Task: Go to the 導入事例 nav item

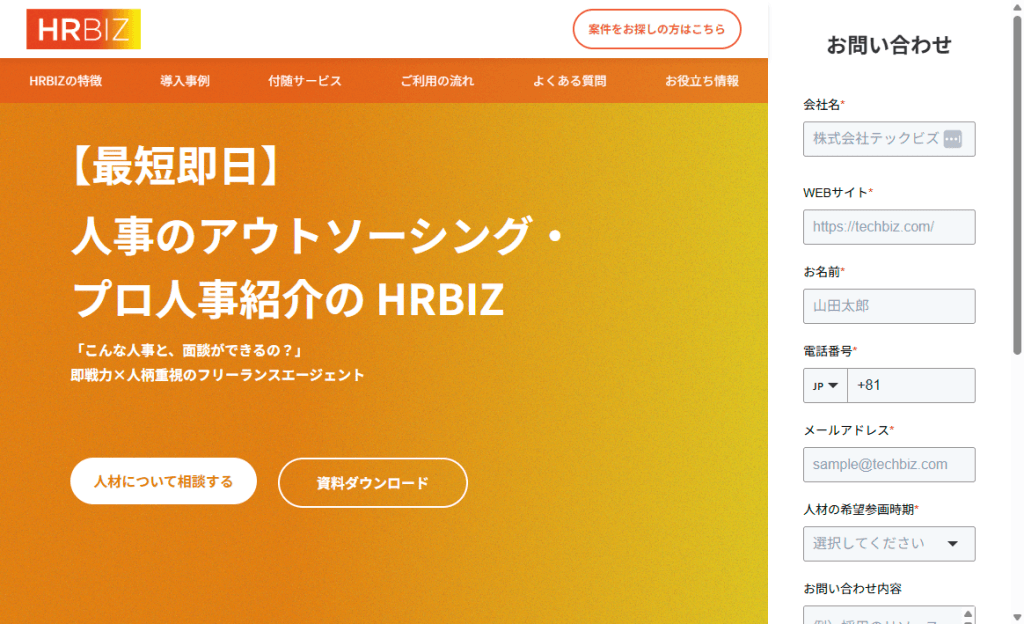Action: (185, 81)
